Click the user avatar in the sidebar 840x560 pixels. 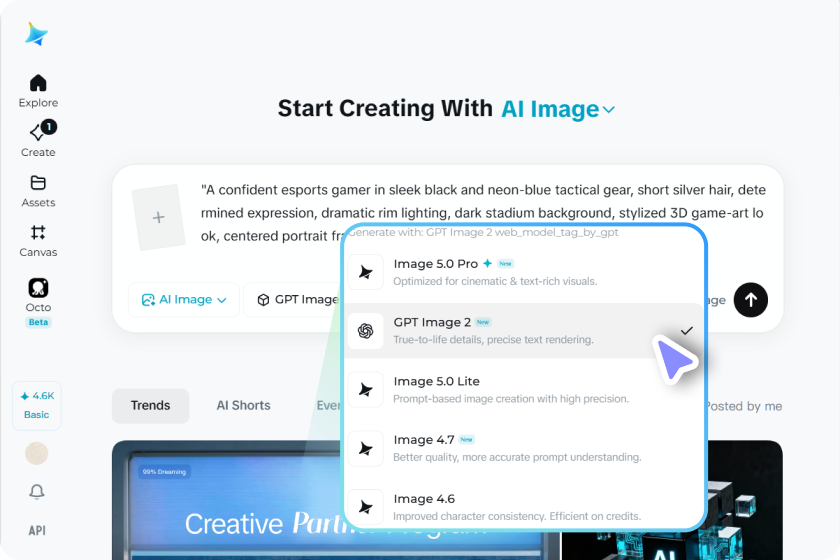pyautogui.click(x=37, y=453)
